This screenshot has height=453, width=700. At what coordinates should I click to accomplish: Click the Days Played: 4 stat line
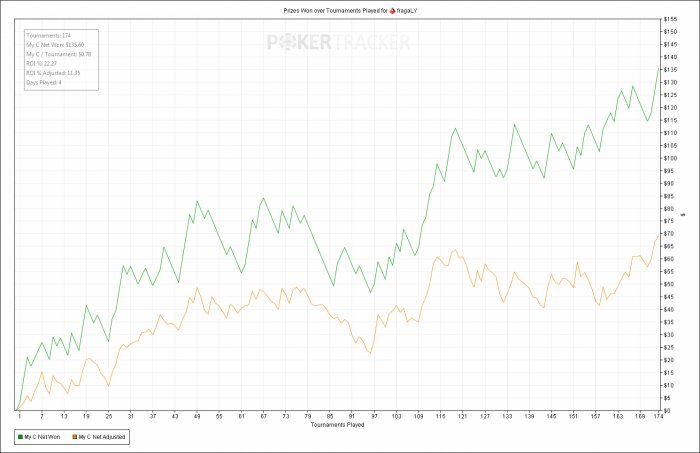tap(44, 83)
